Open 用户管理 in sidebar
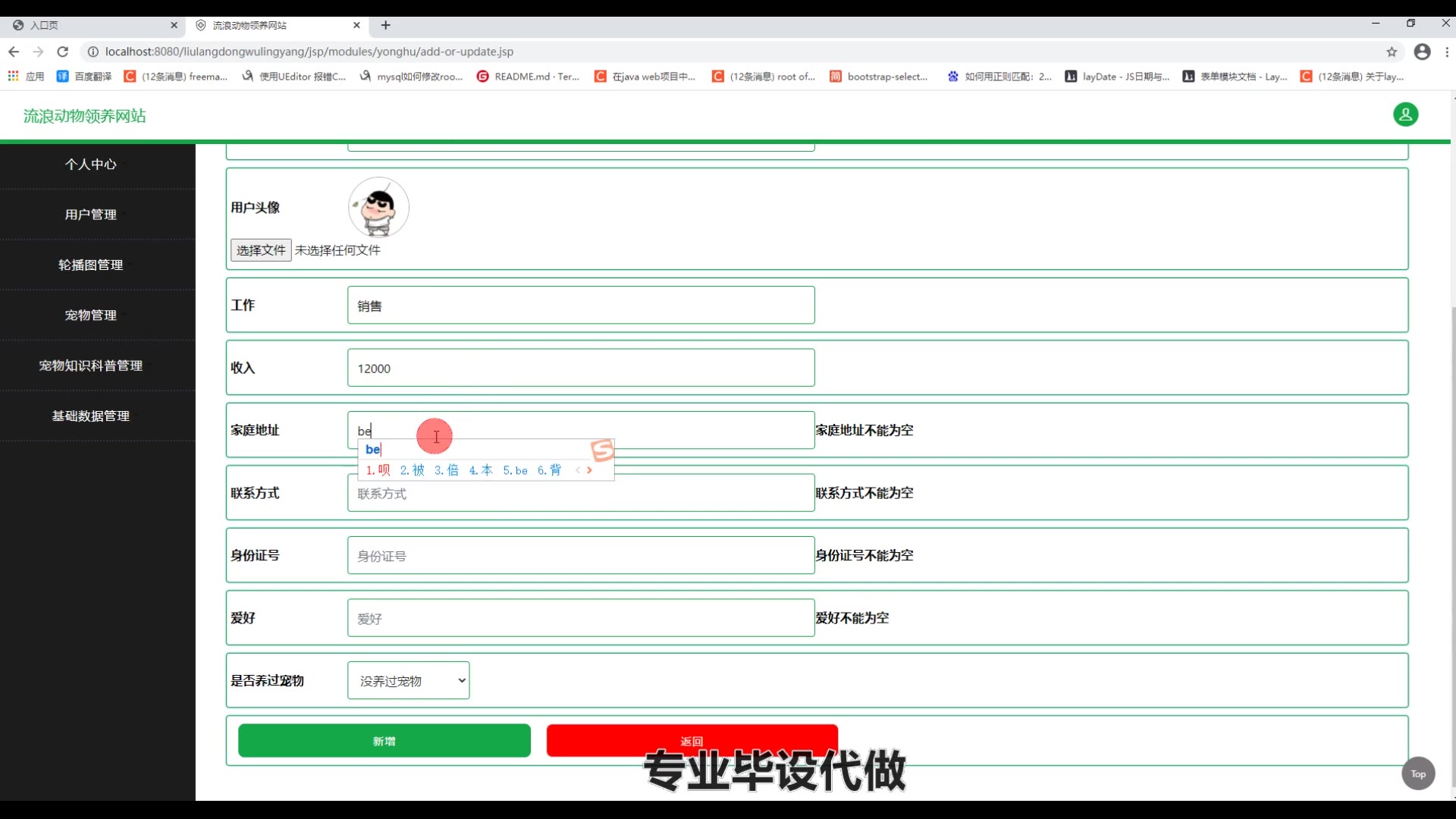 coord(90,215)
